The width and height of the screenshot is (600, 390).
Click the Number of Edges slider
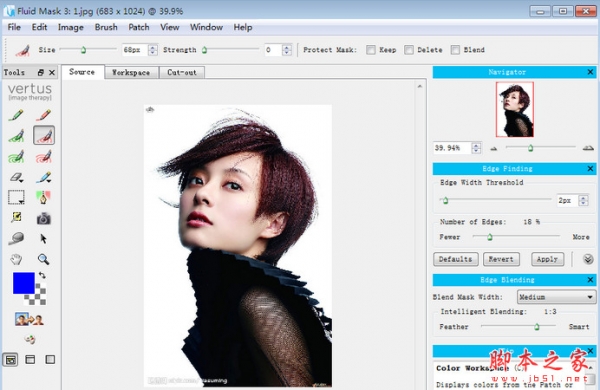click(x=516, y=237)
